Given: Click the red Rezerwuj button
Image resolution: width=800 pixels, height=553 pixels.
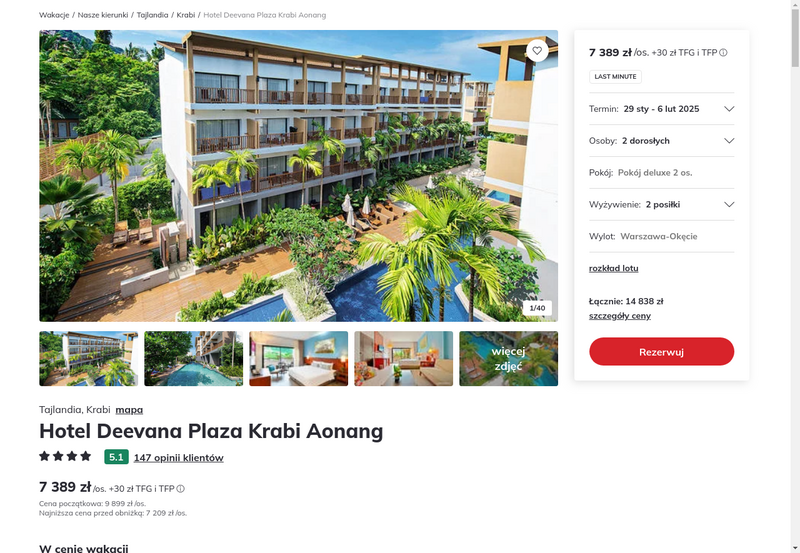Looking at the screenshot, I should [x=661, y=351].
